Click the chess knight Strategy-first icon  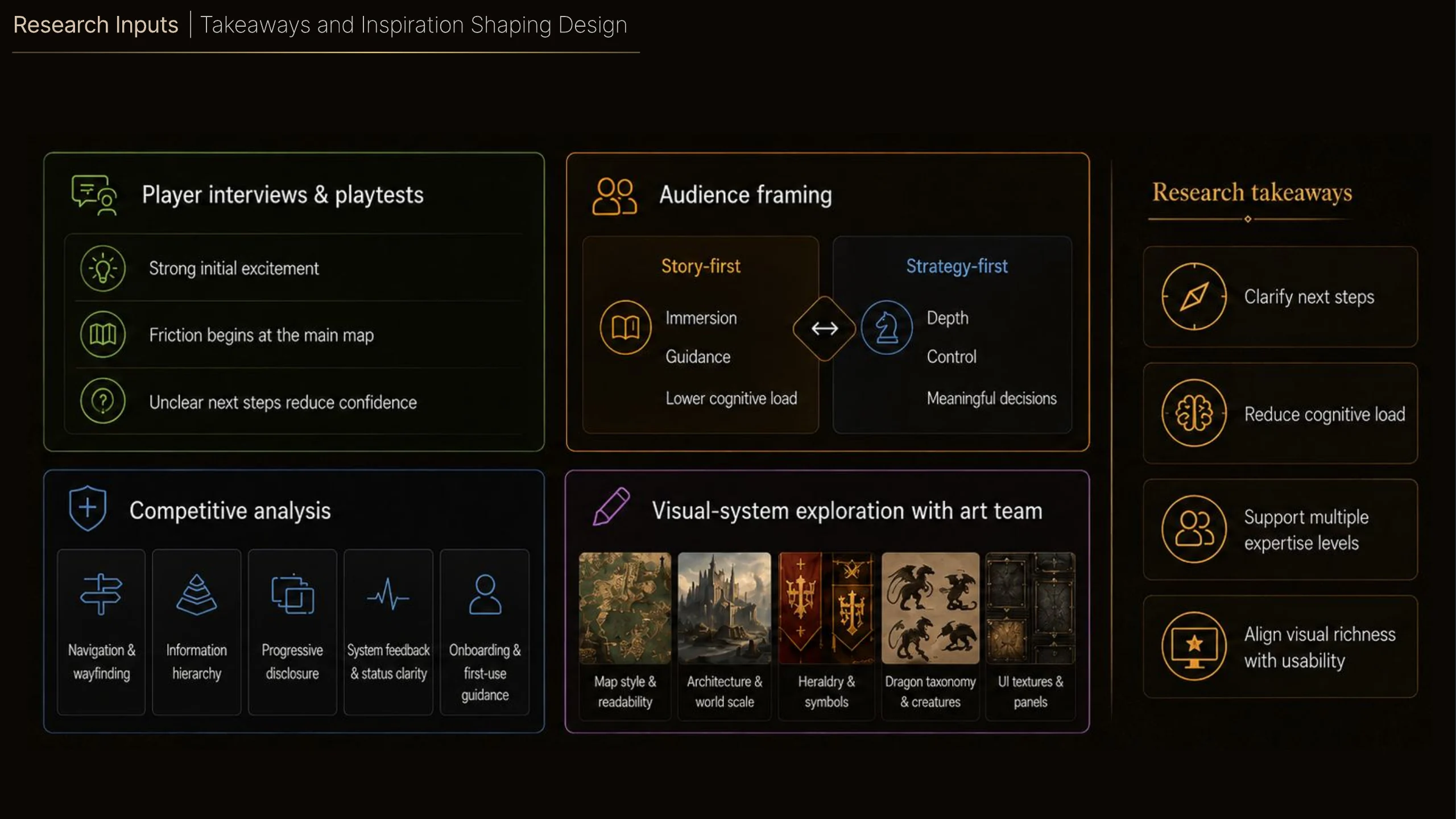pos(887,328)
